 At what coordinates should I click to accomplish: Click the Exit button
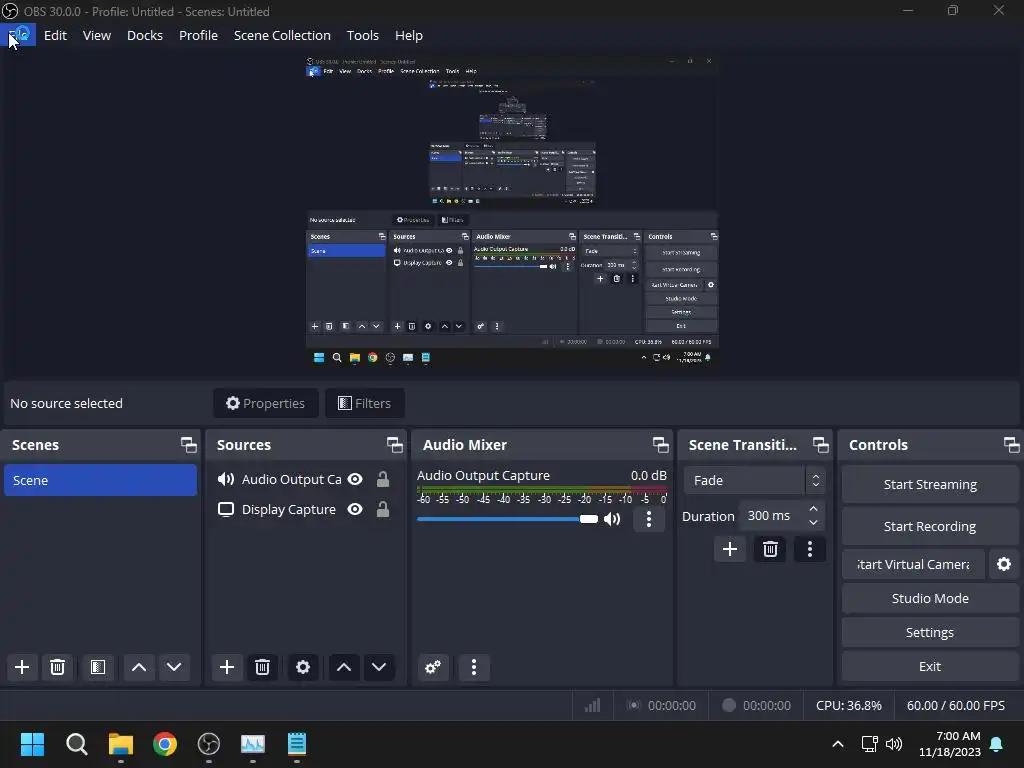[930, 666]
